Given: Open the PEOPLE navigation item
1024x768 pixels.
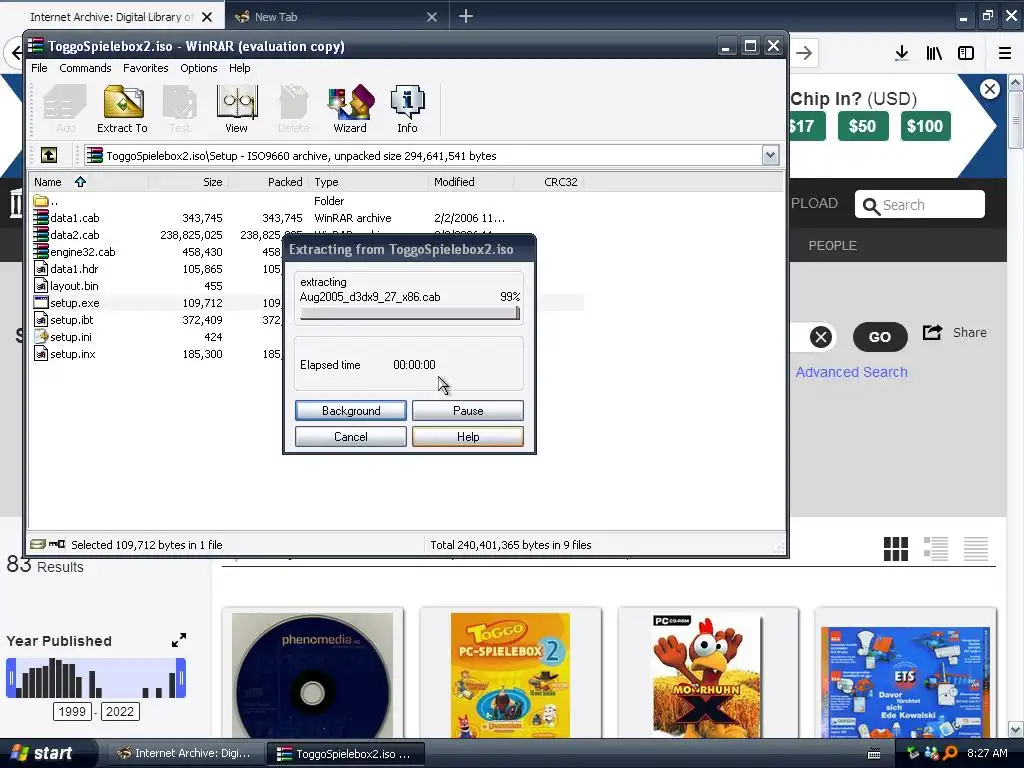Looking at the screenshot, I should point(832,246).
